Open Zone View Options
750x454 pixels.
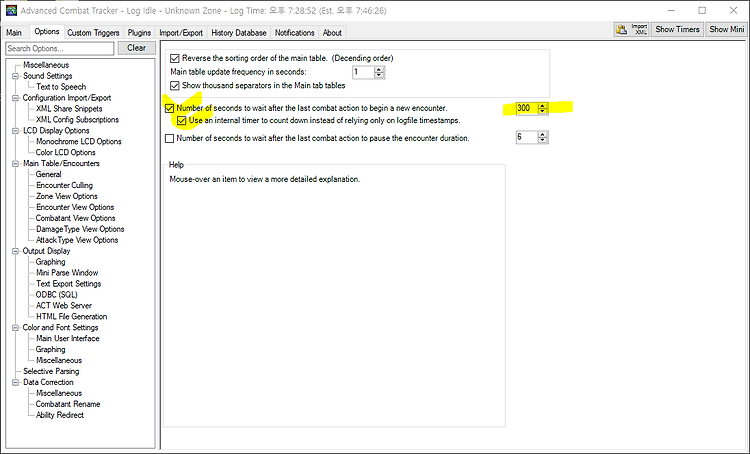coord(67,197)
